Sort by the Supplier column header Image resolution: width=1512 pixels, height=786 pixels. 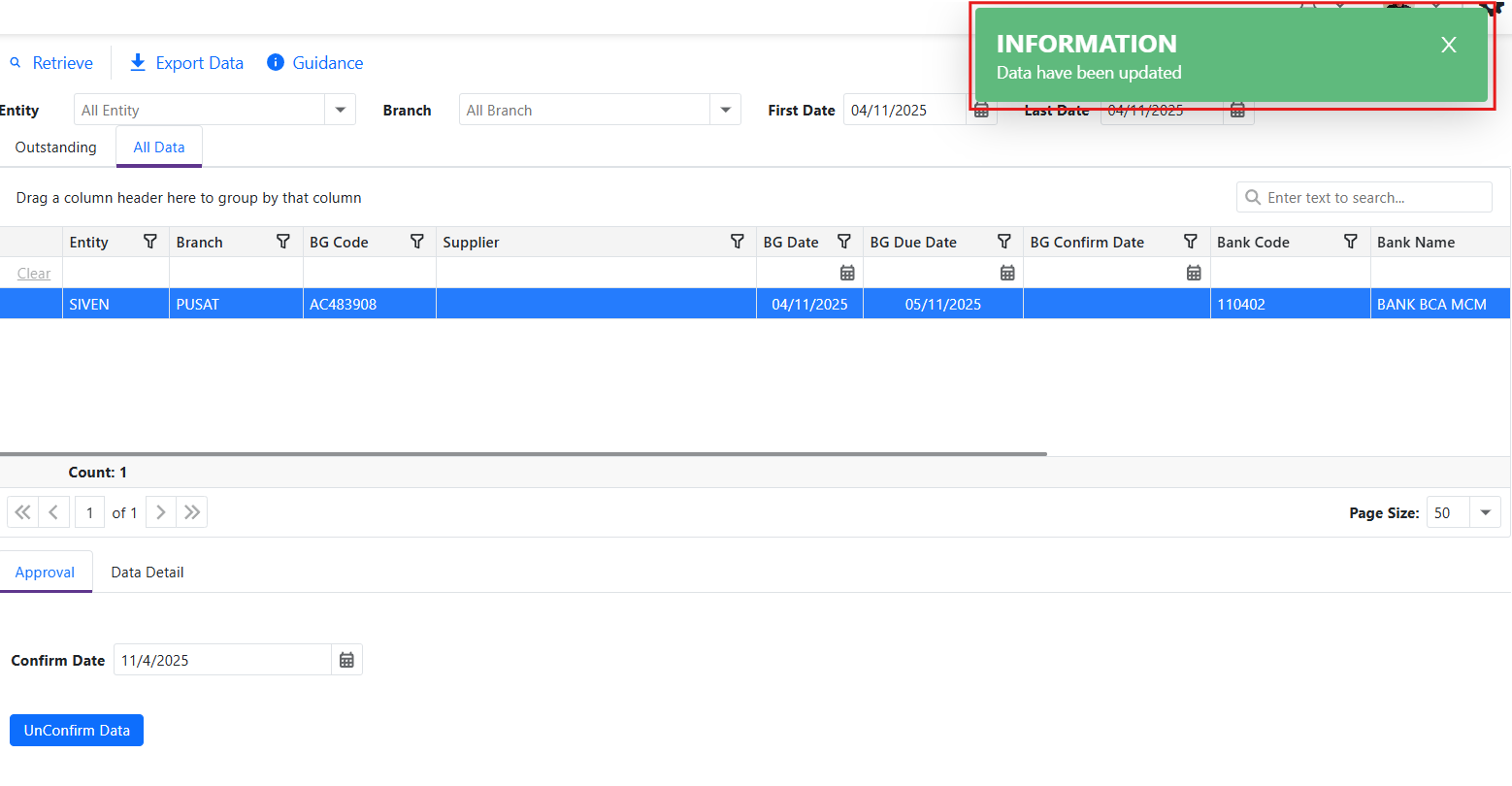(471, 243)
